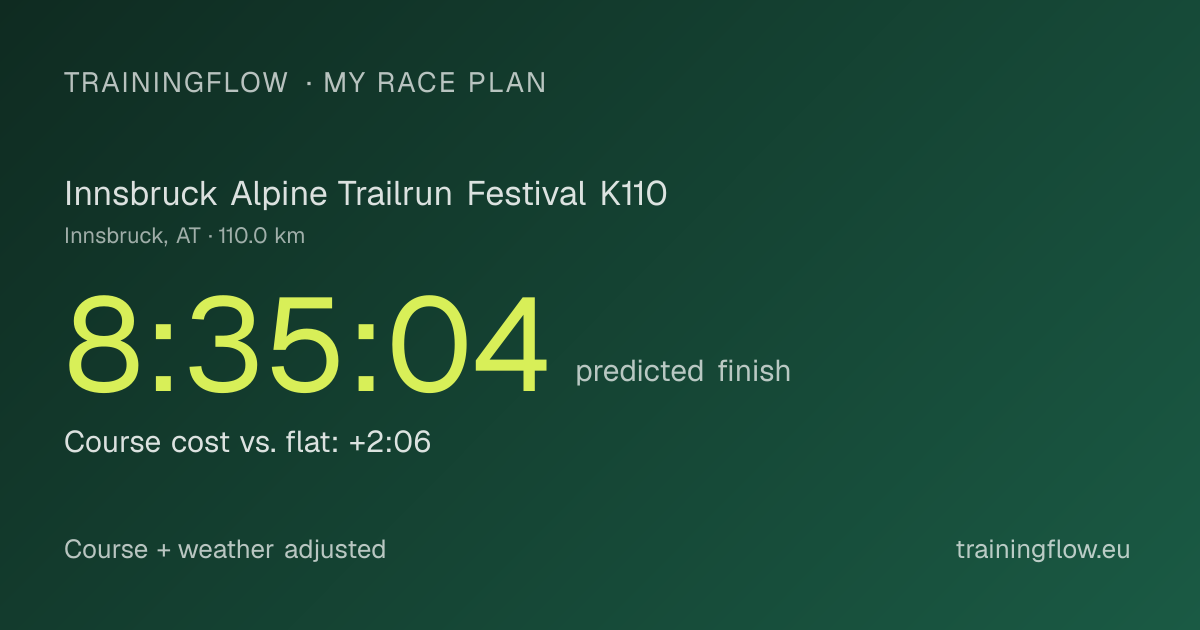Open the MY RACE PLAN heading

435,83
